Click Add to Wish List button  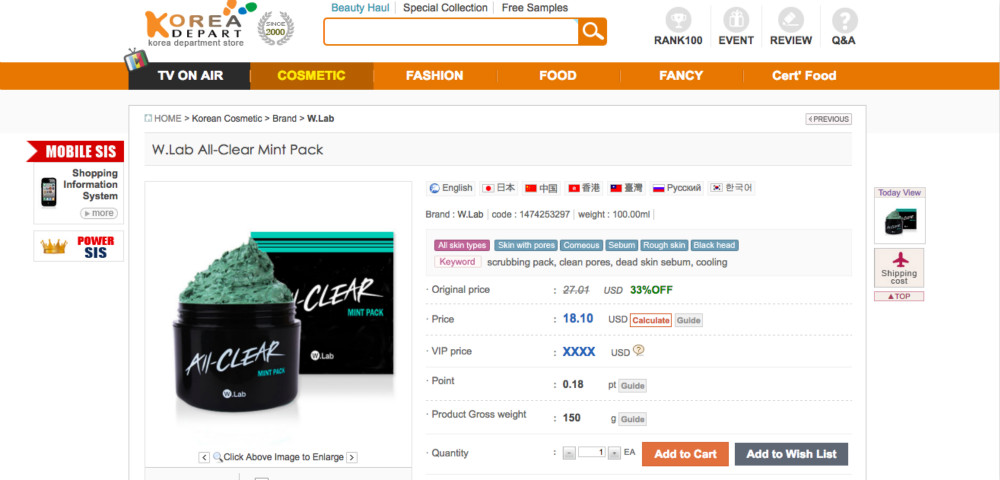(x=791, y=454)
